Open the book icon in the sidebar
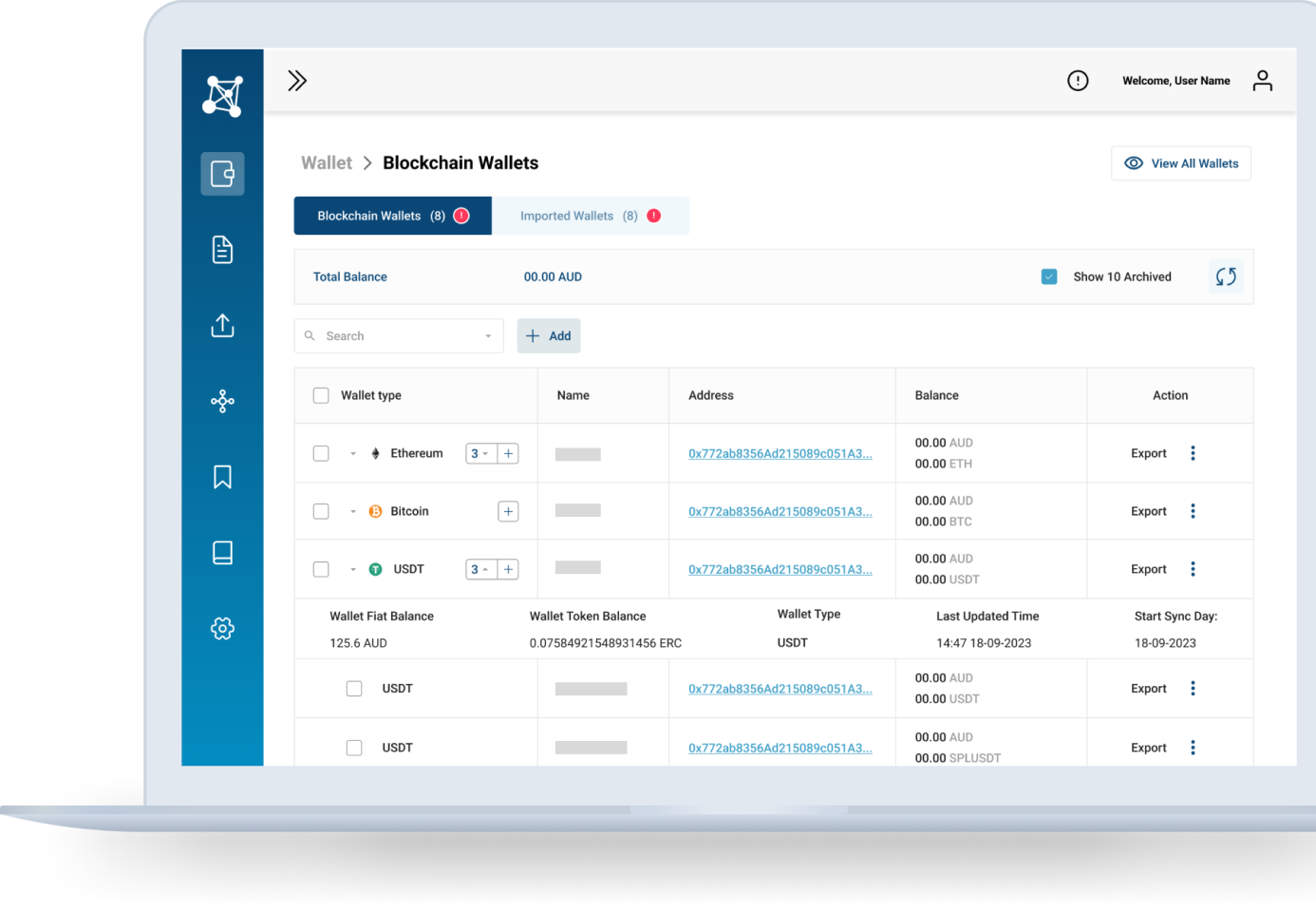 (x=222, y=552)
